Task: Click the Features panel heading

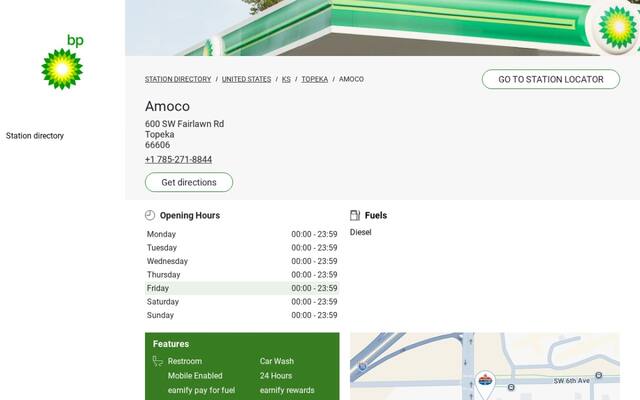Action: point(171,344)
